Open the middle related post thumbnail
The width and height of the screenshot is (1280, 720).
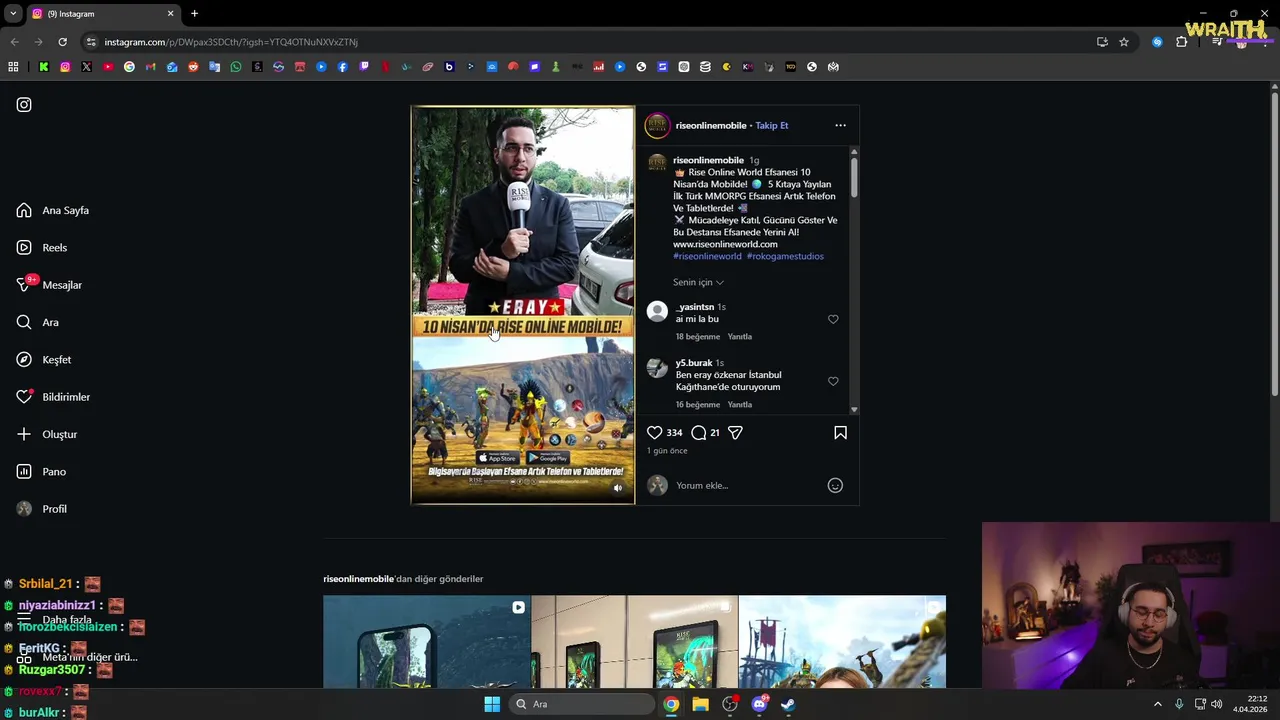click(x=635, y=642)
